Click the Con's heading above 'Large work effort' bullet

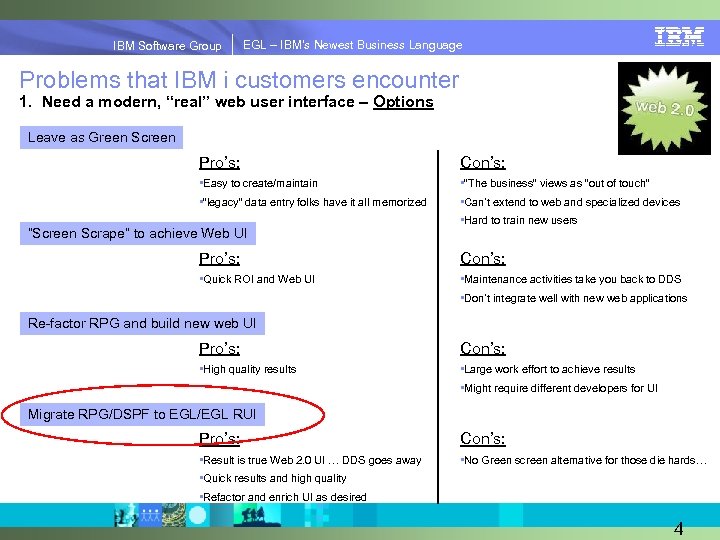coord(483,349)
